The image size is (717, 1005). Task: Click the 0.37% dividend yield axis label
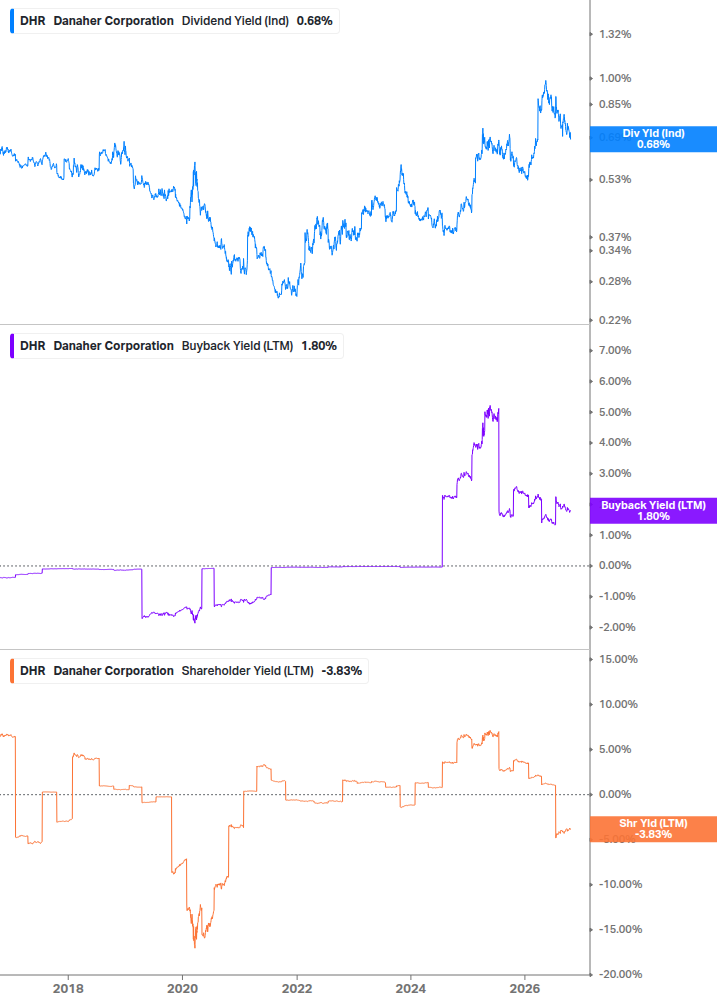[615, 237]
